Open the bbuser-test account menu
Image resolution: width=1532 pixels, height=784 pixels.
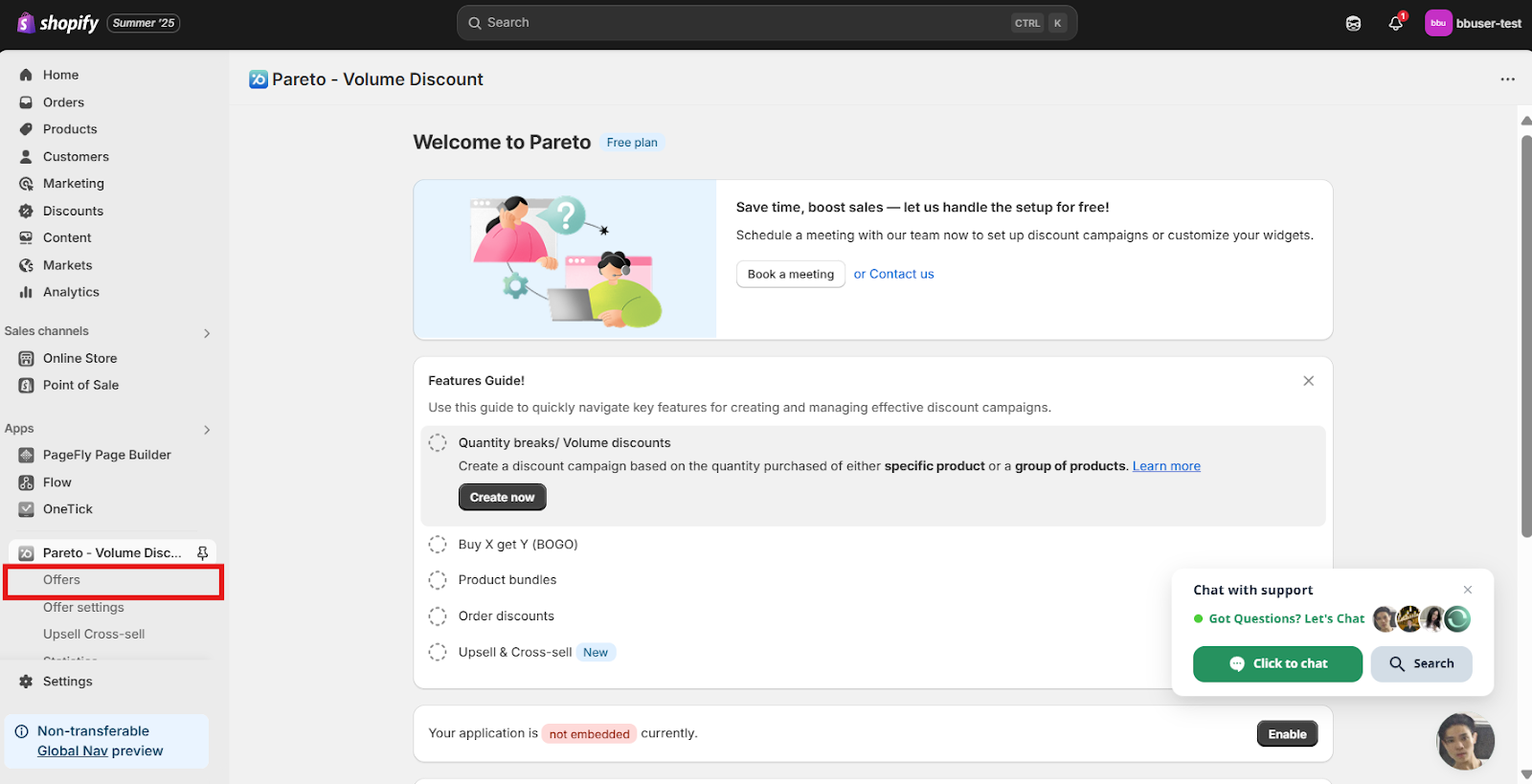click(x=1473, y=23)
